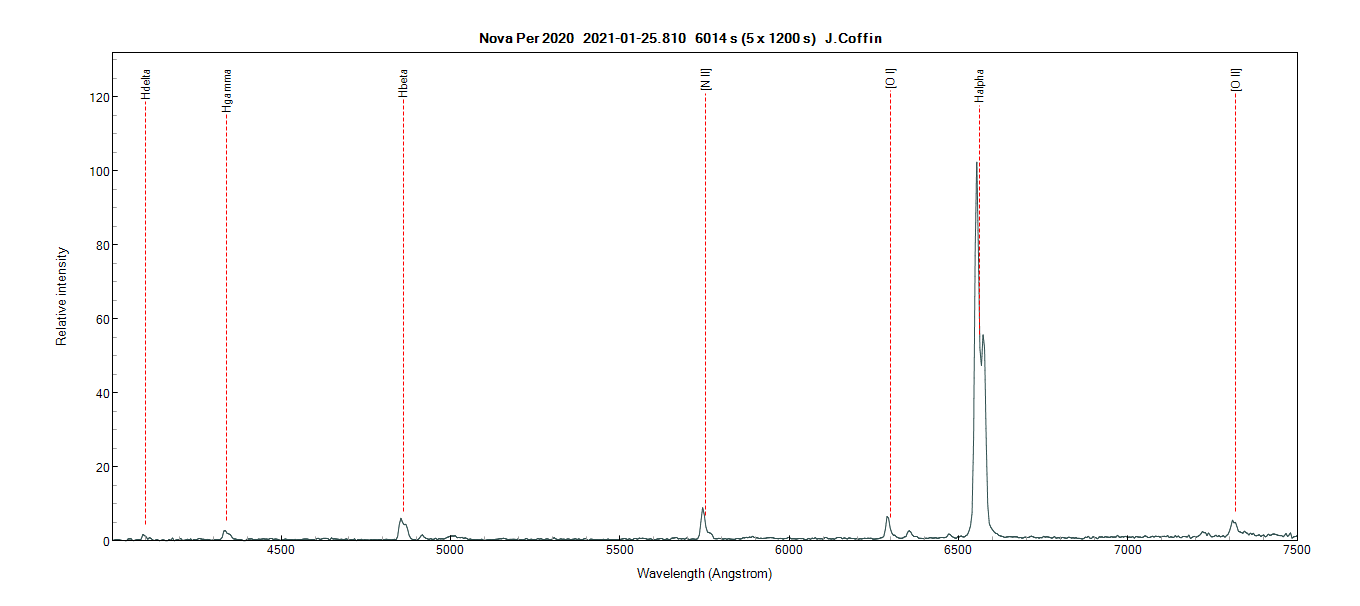The width and height of the screenshot is (1360, 606).
Task: Select the dashed Hbeta marker line
Action: 403,300
